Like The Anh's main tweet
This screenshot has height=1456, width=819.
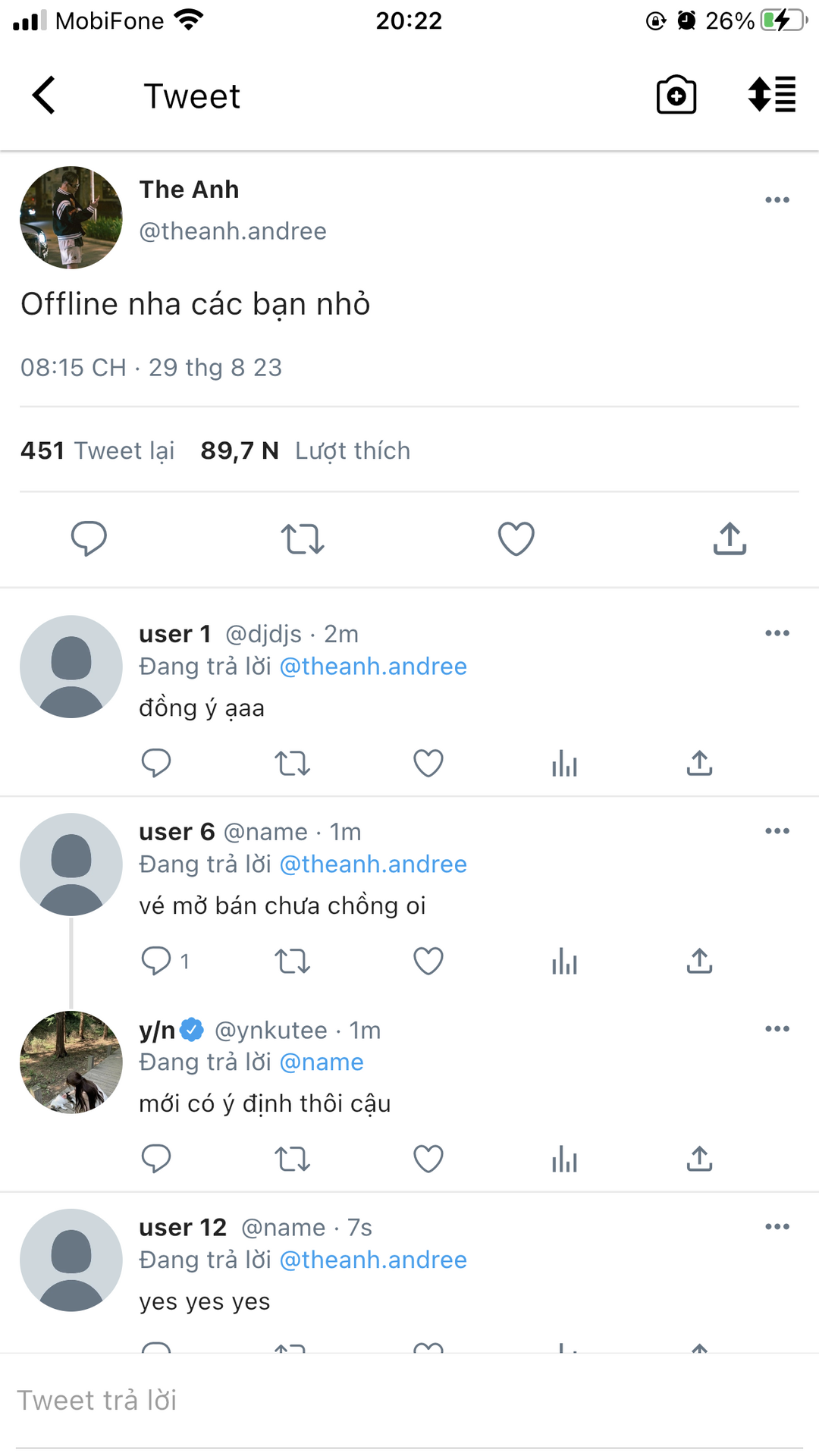(x=516, y=539)
